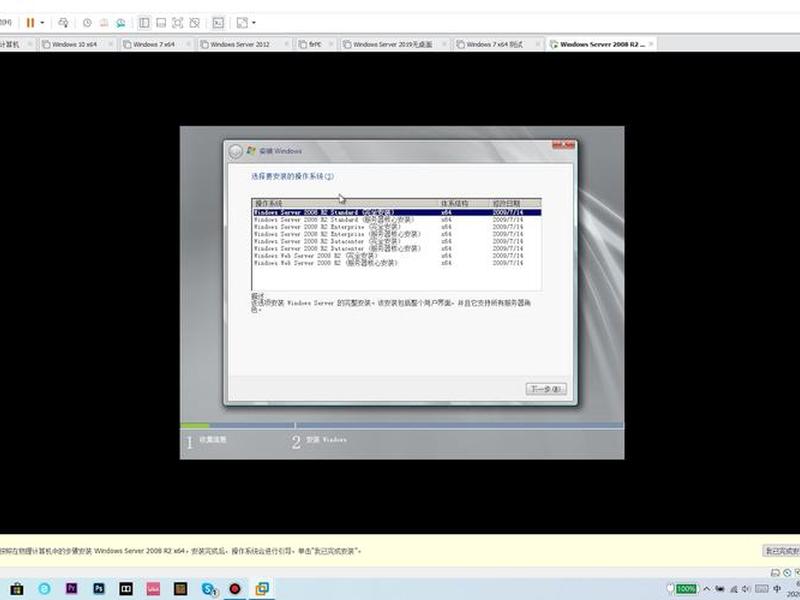Open the pink app icon on taskbar
Image resolution: width=800 pixels, height=600 pixels.
point(153,589)
